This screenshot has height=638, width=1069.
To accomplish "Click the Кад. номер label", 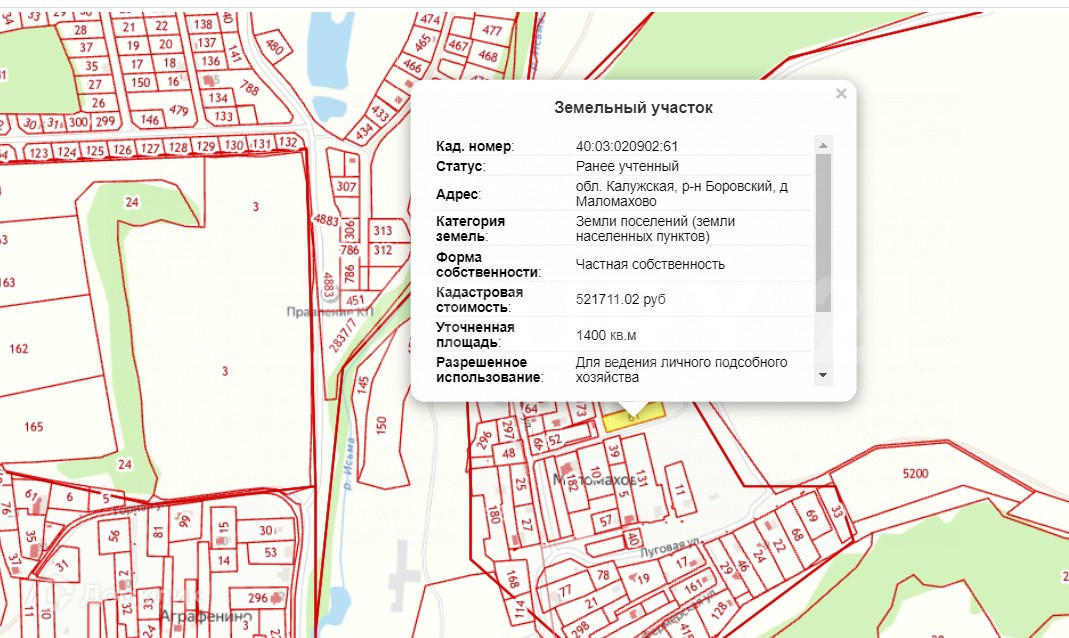I will tap(475, 147).
